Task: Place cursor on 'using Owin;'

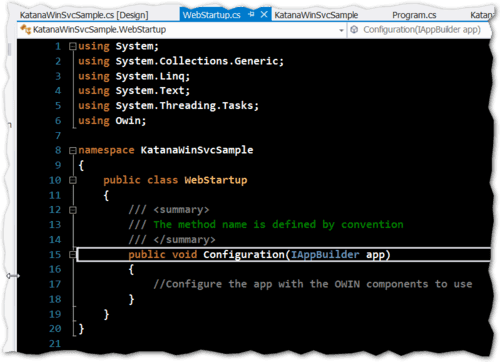Action: [x=112, y=121]
